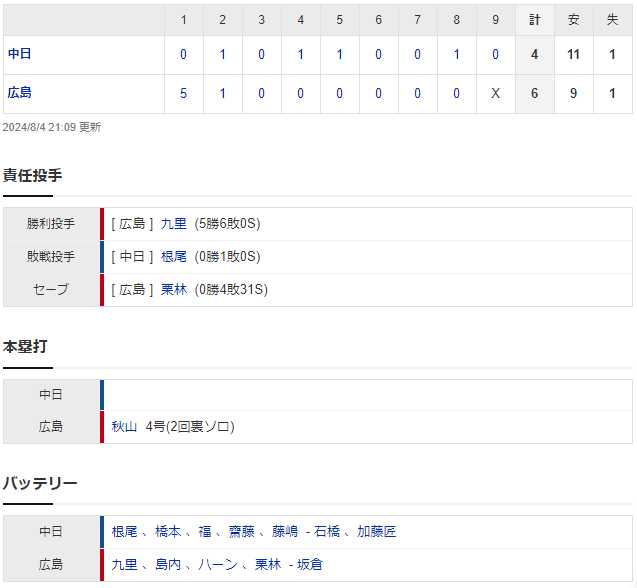Viewport: 637px width, 588px height.
Task: Select 橋本 in 中日 battery list
Action: click(168, 532)
